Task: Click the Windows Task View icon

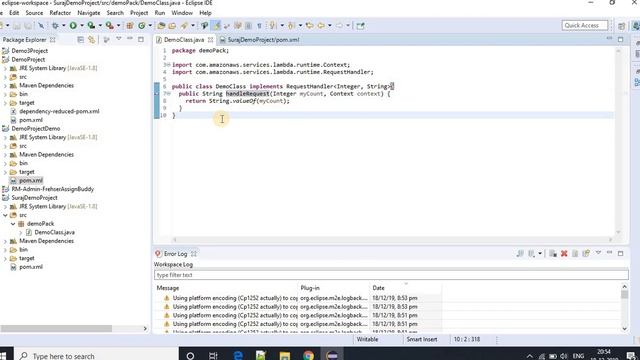Action: [213, 356]
